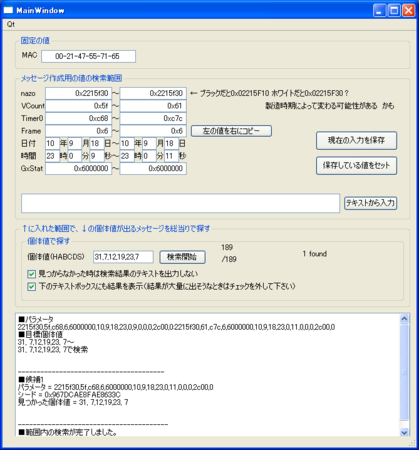
Task: Click the end date year field
Action: click(x=127, y=143)
